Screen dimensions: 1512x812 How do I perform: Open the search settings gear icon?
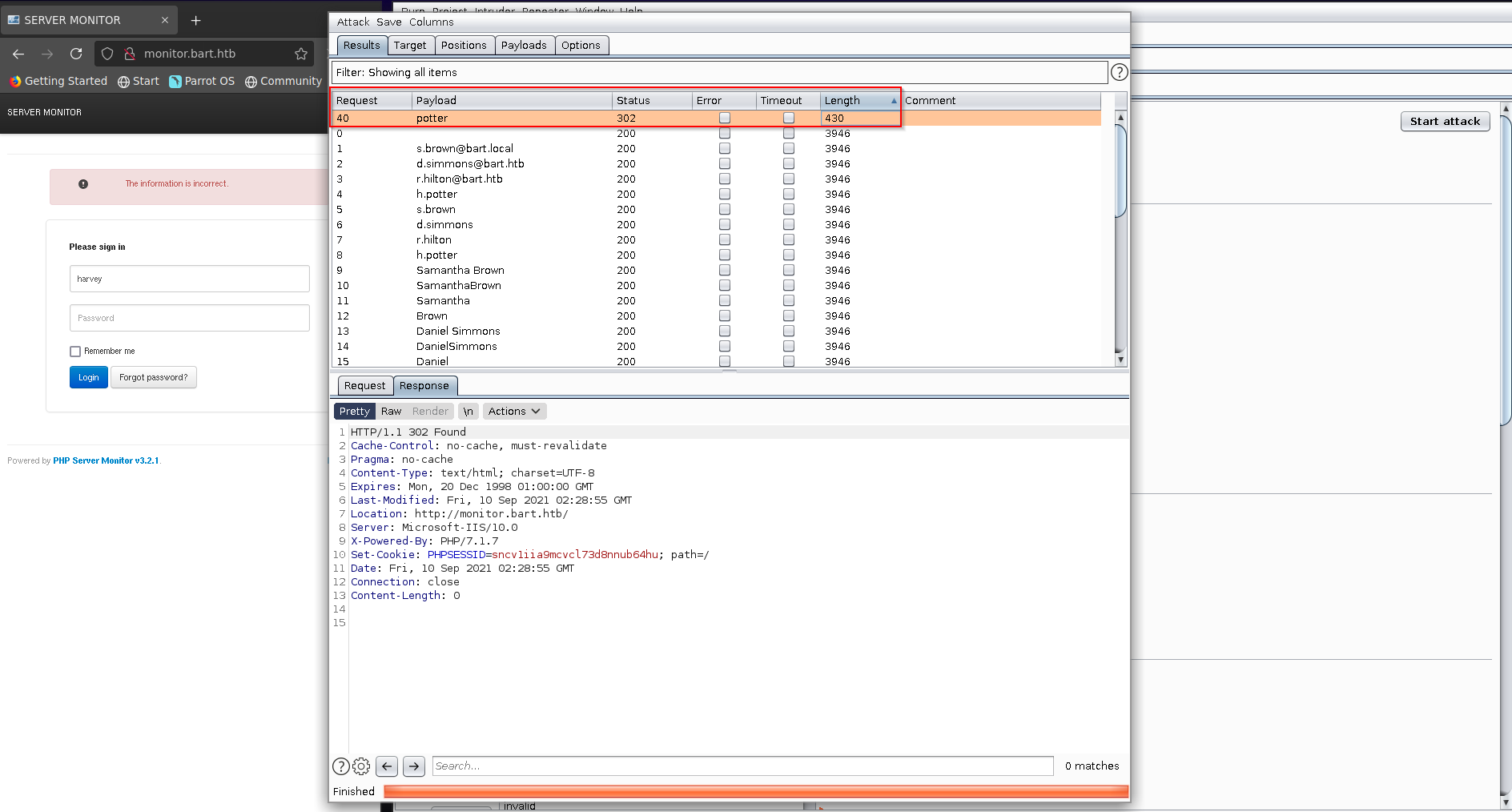click(x=361, y=766)
